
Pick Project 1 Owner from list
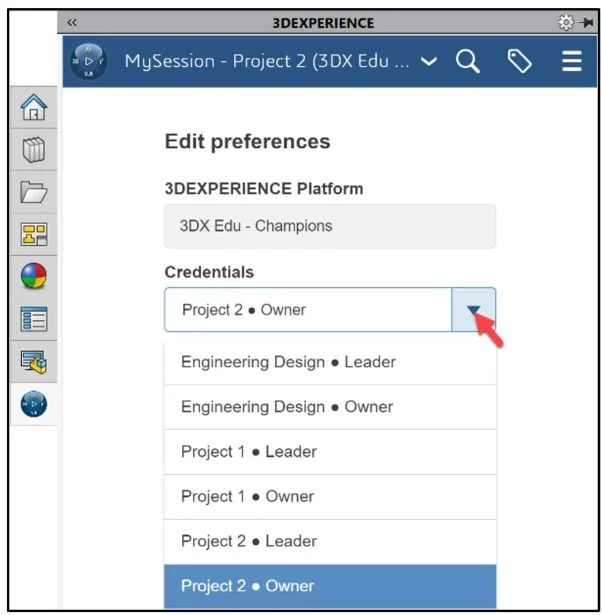tap(247, 497)
